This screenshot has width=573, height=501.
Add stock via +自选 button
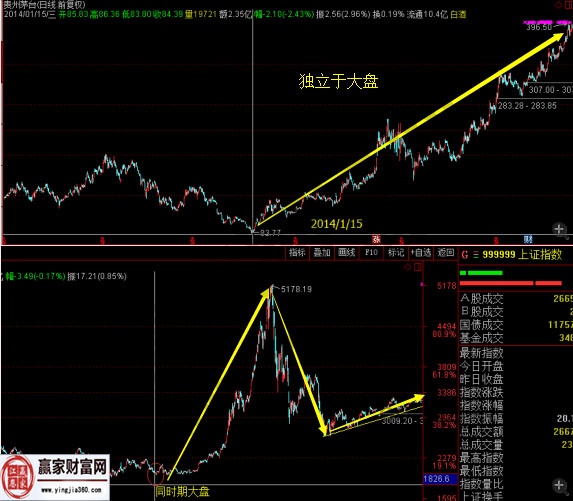click(421, 253)
